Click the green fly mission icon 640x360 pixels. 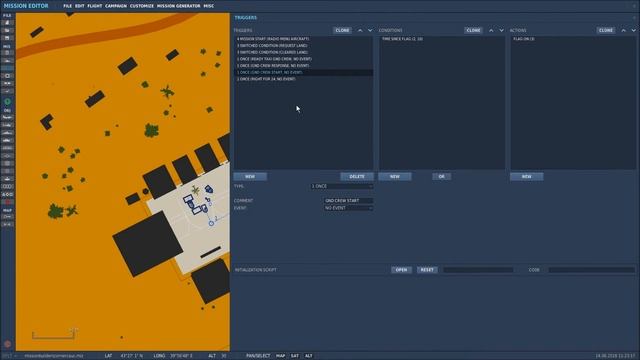coord(7,102)
